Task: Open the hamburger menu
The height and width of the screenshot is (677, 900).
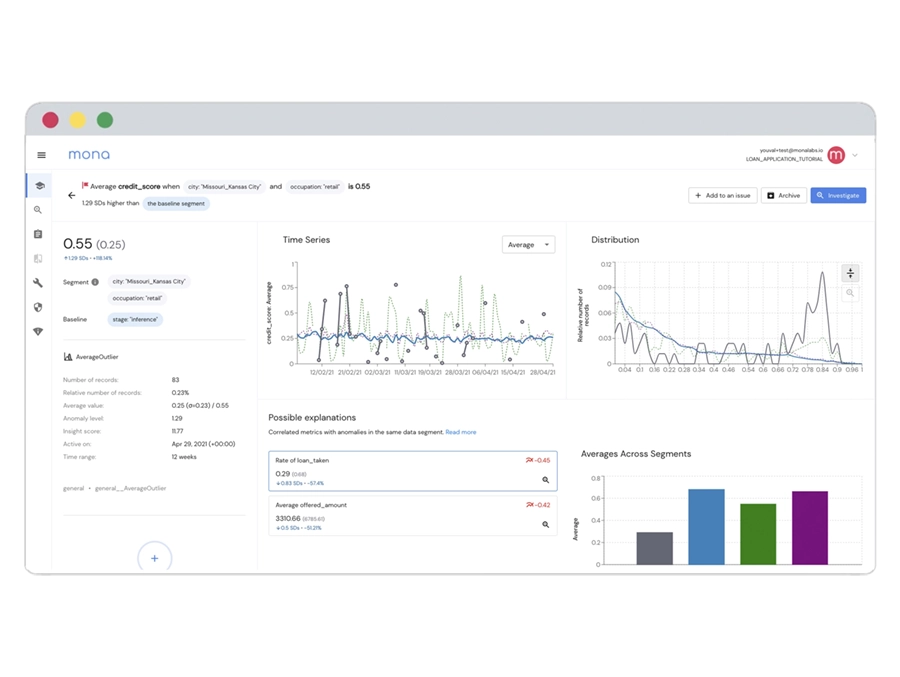Action: (x=41, y=155)
